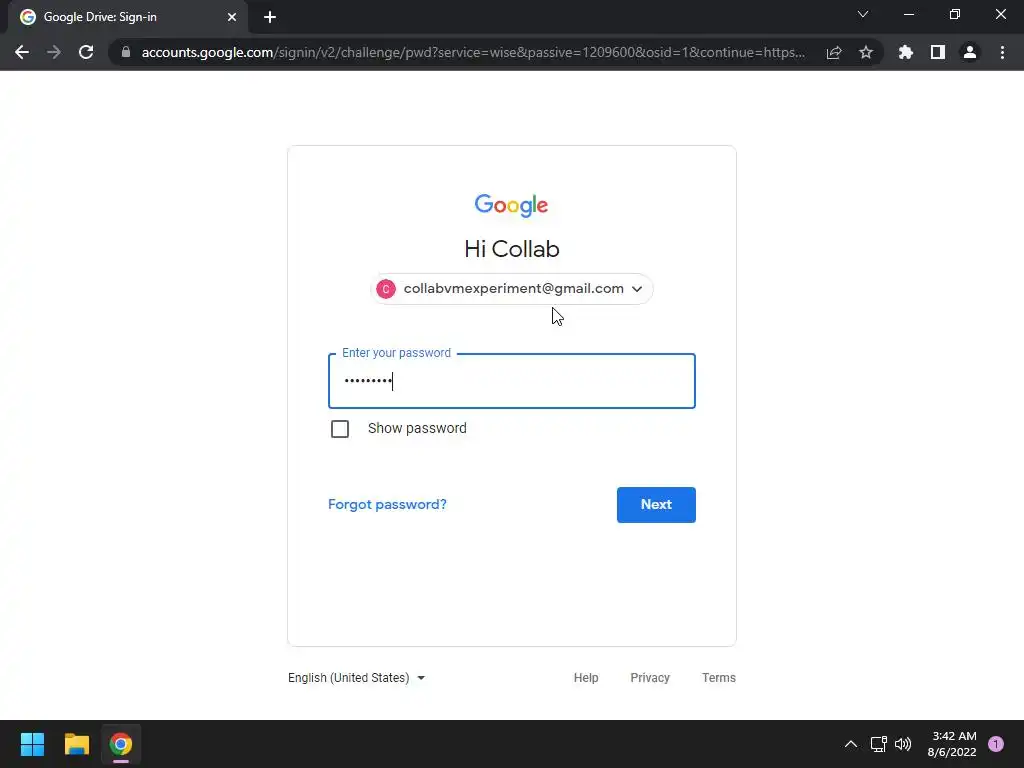Open the Help link

(x=586, y=678)
